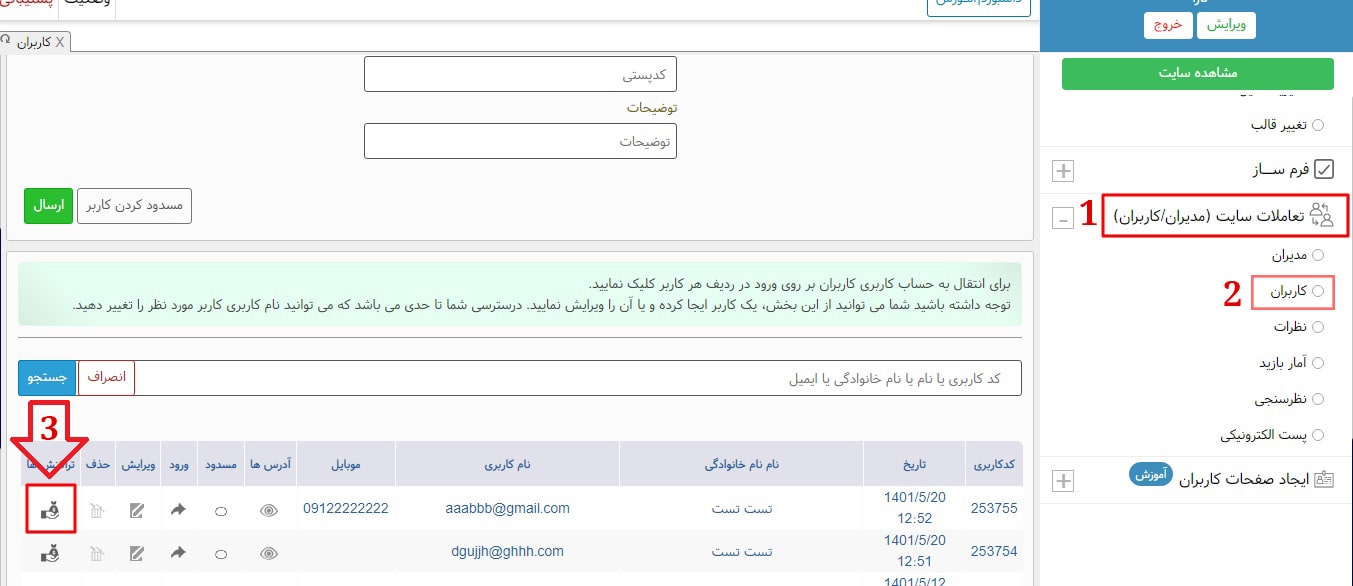
Task: Click login arrow icon for user 253755
Action: [x=178, y=510]
